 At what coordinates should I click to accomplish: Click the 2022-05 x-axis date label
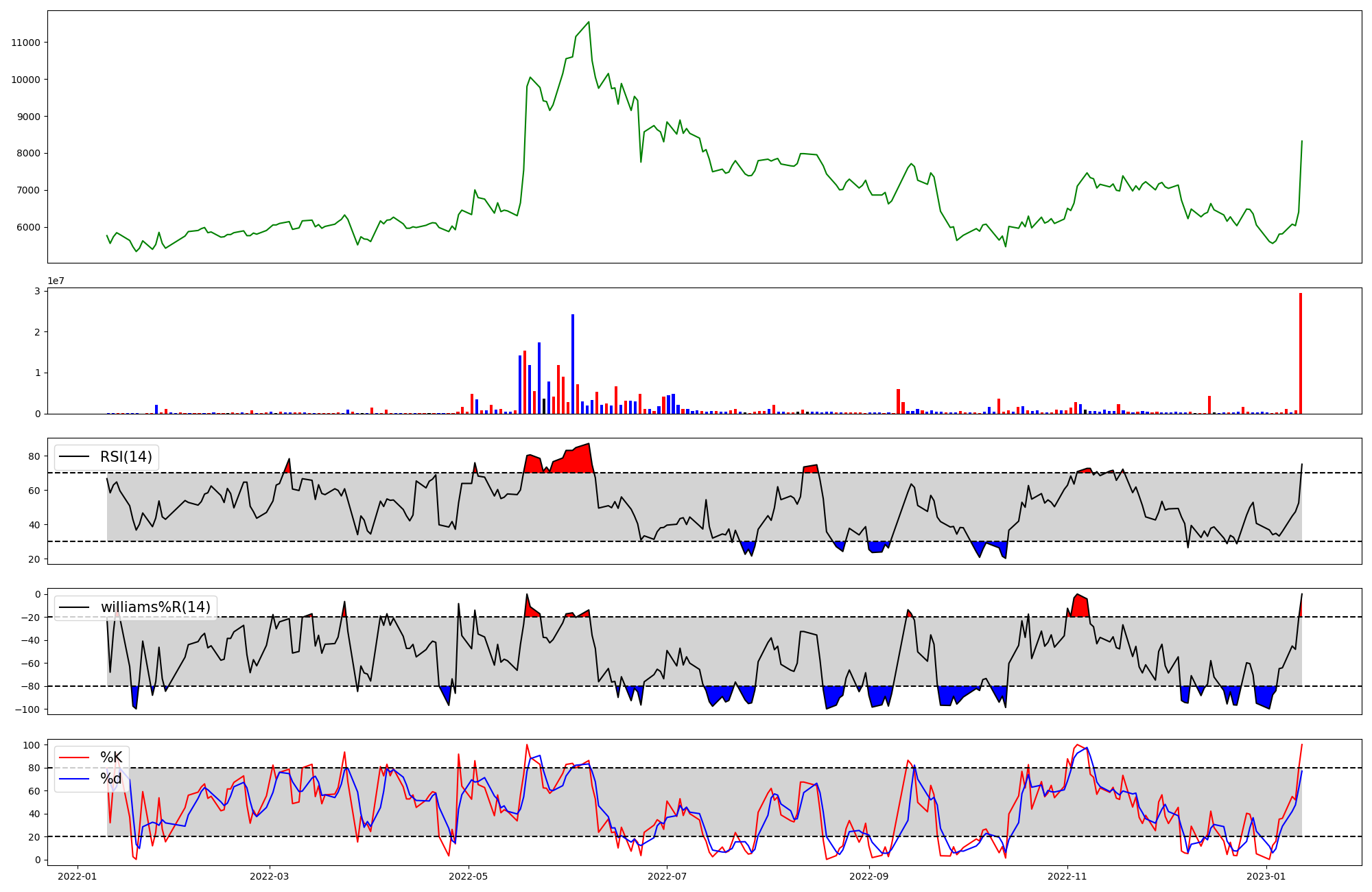coord(469,876)
